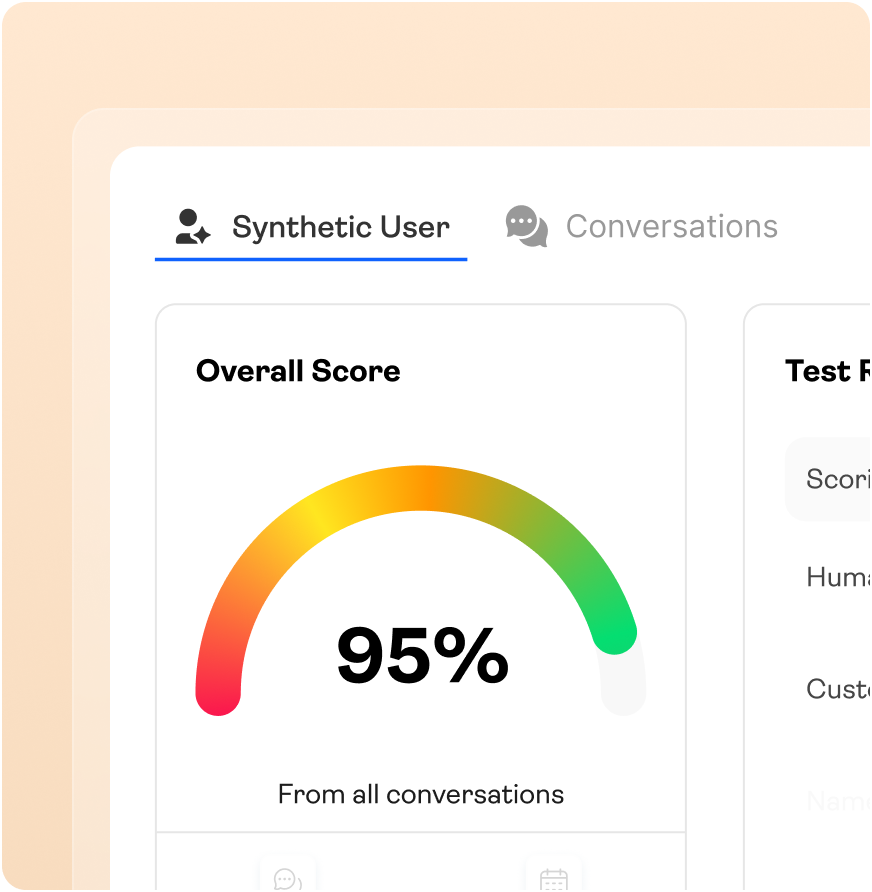The width and height of the screenshot is (872, 892).
Task: Select the 'Scori' row in the Test card
Action: (828, 479)
